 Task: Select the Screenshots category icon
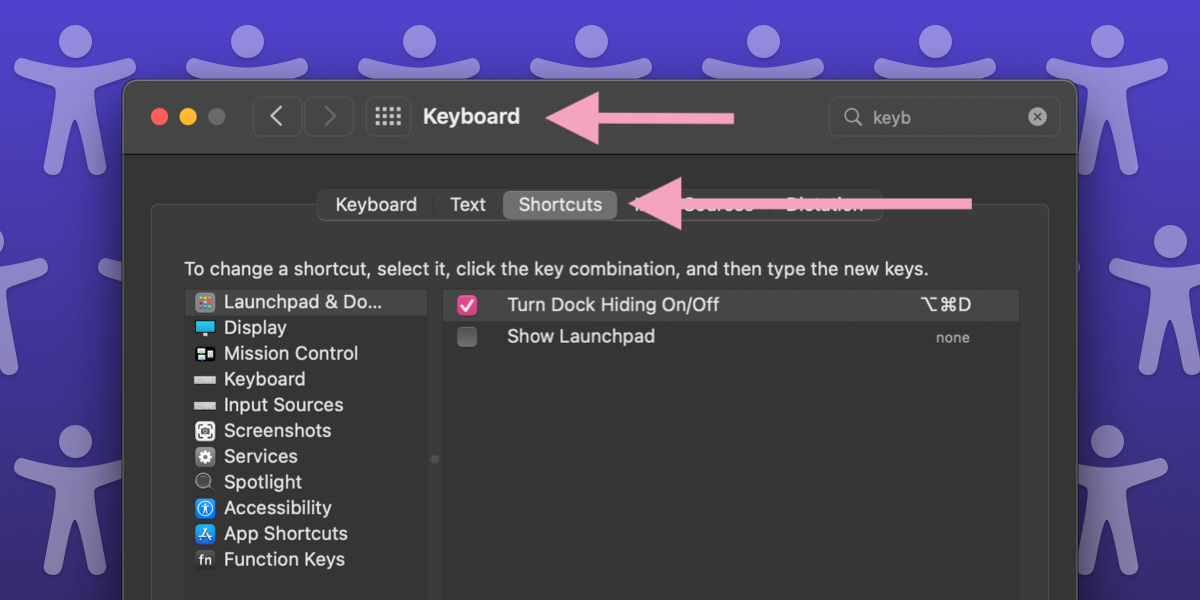coord(205,431)
